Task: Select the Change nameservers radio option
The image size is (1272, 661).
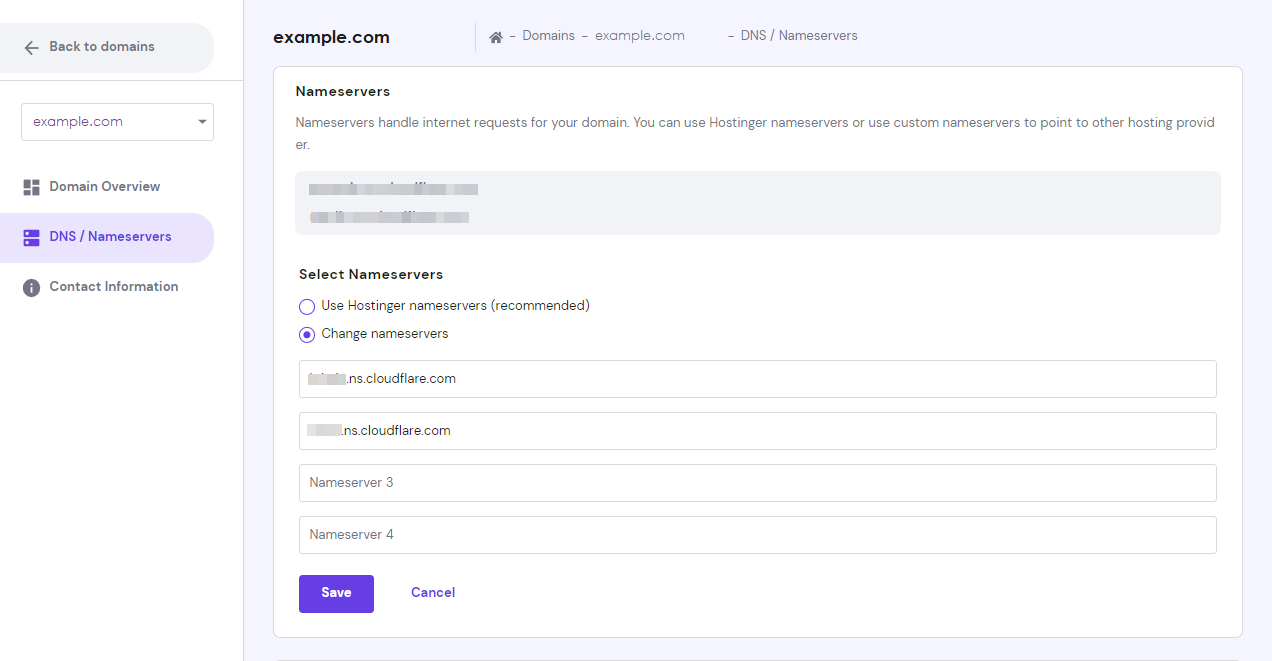Action: [x=307, y=334]
